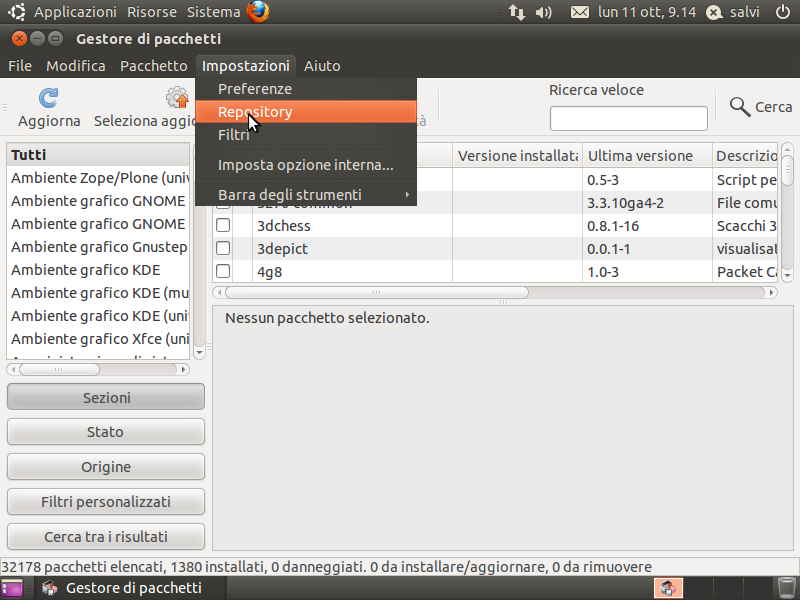Screen dimensions: 800x600
Task: Open the File menu
Action: tap(20, 66)
